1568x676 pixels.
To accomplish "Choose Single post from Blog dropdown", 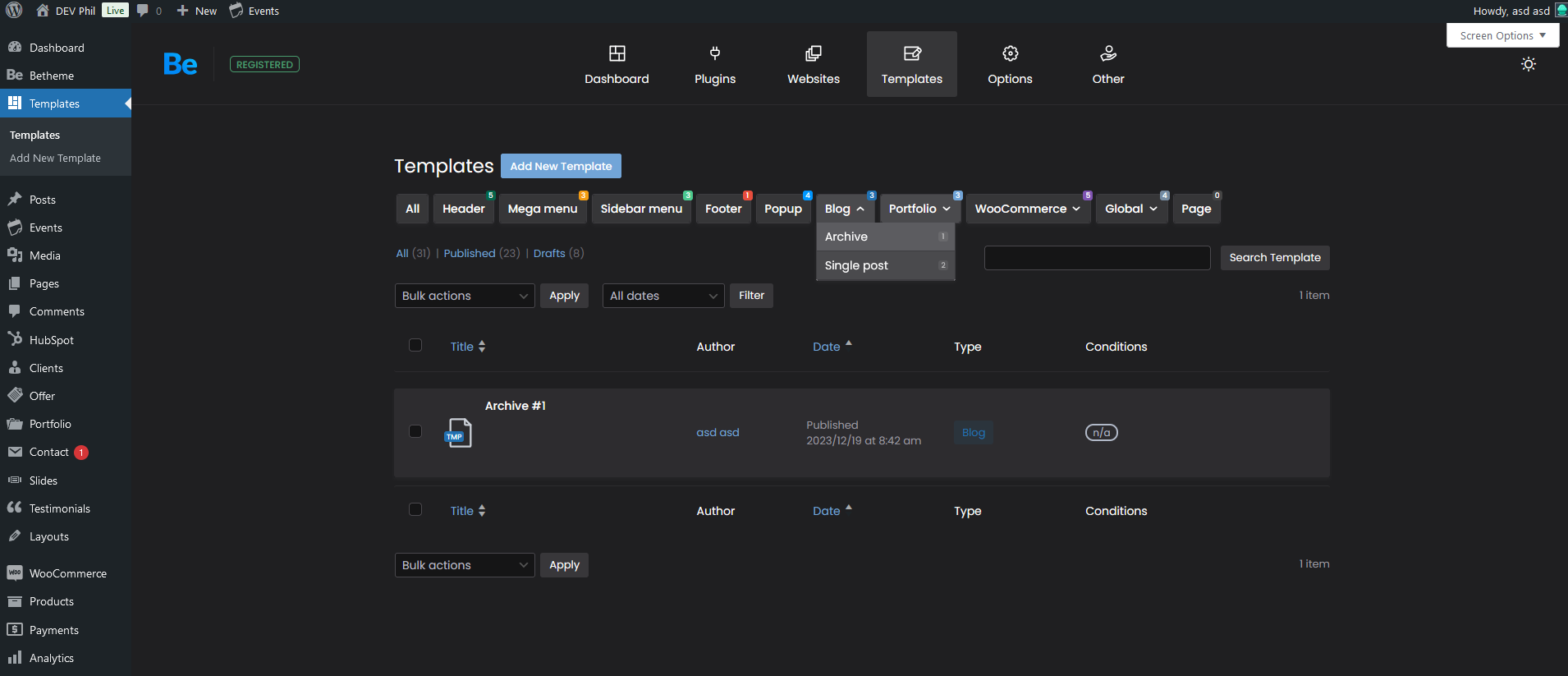I will click(x=885, y=265).
